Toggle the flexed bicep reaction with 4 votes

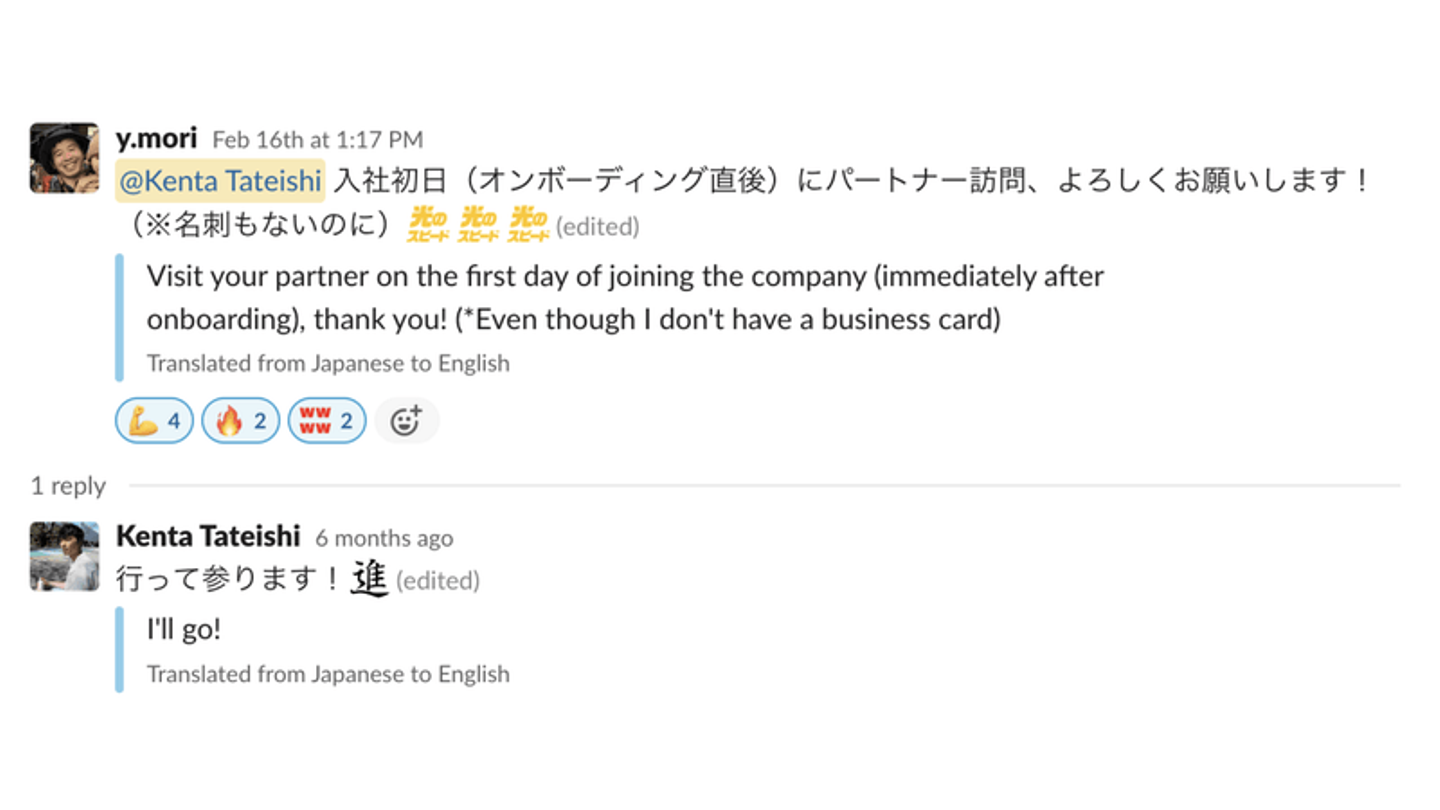point(154,421)
